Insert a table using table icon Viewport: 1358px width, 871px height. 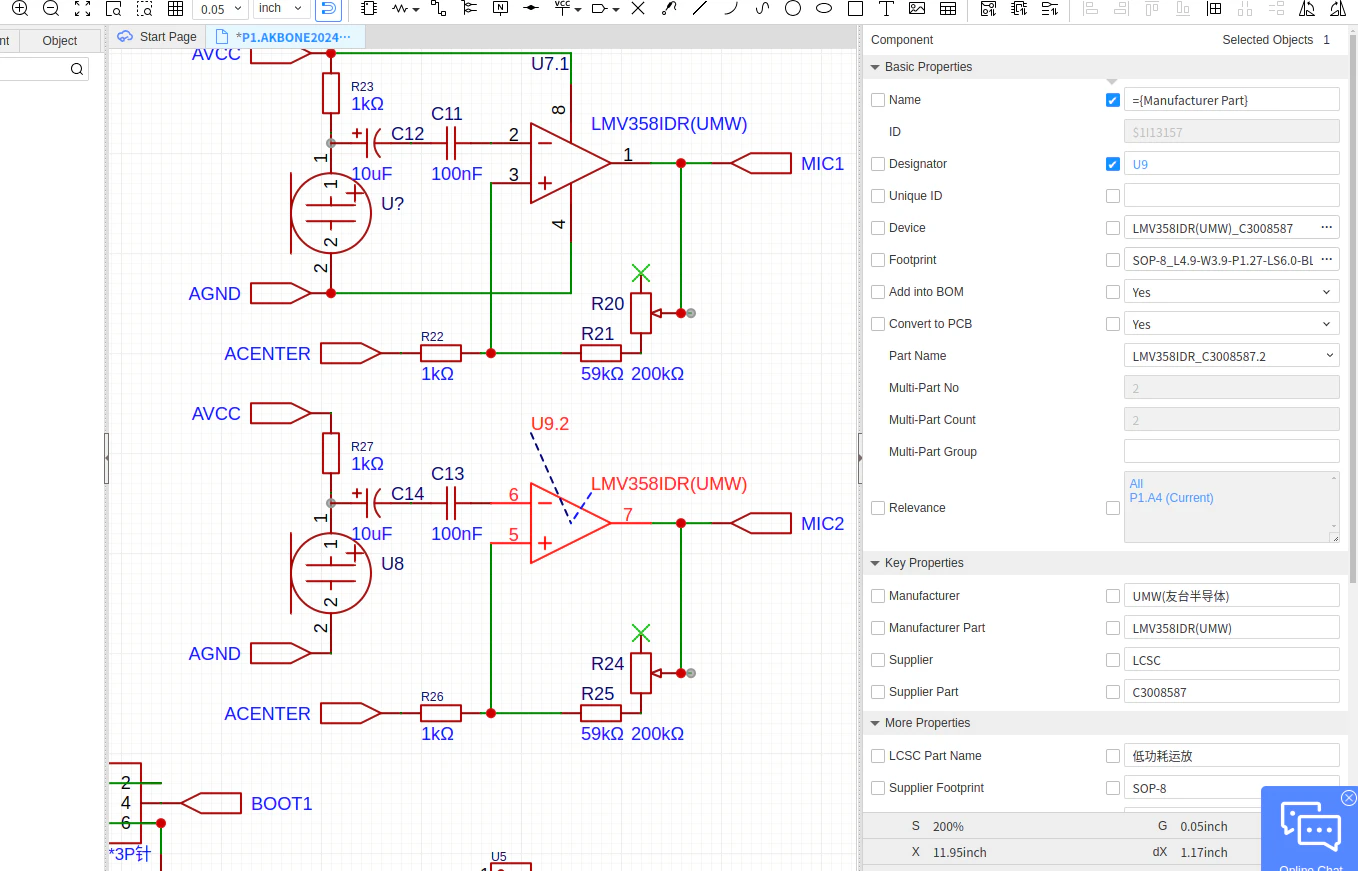(x=948, y=9)
